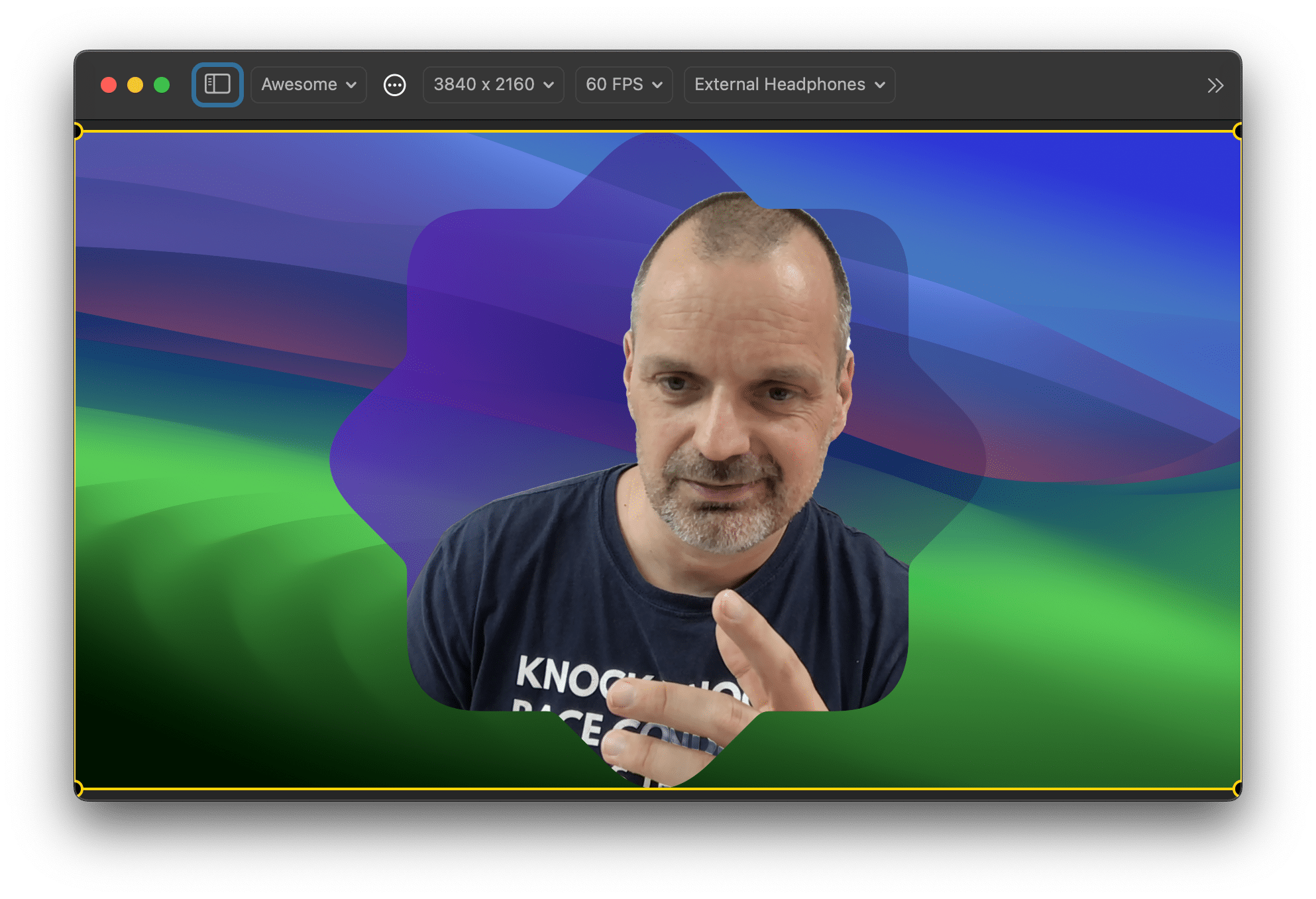Click the bottom-right yellow corner handle
This screenshot has width=1316, height=899.
coord(1238,788)
